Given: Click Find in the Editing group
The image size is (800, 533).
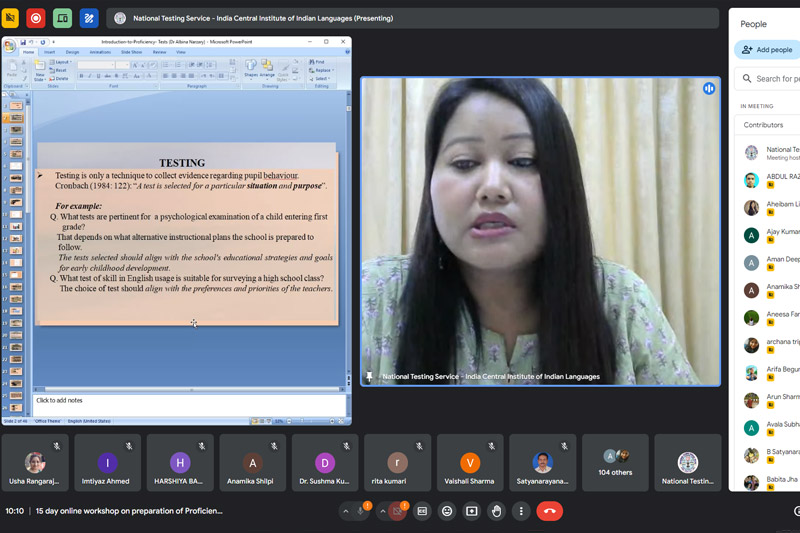Looking at the screenshot, I should (316, 62).
